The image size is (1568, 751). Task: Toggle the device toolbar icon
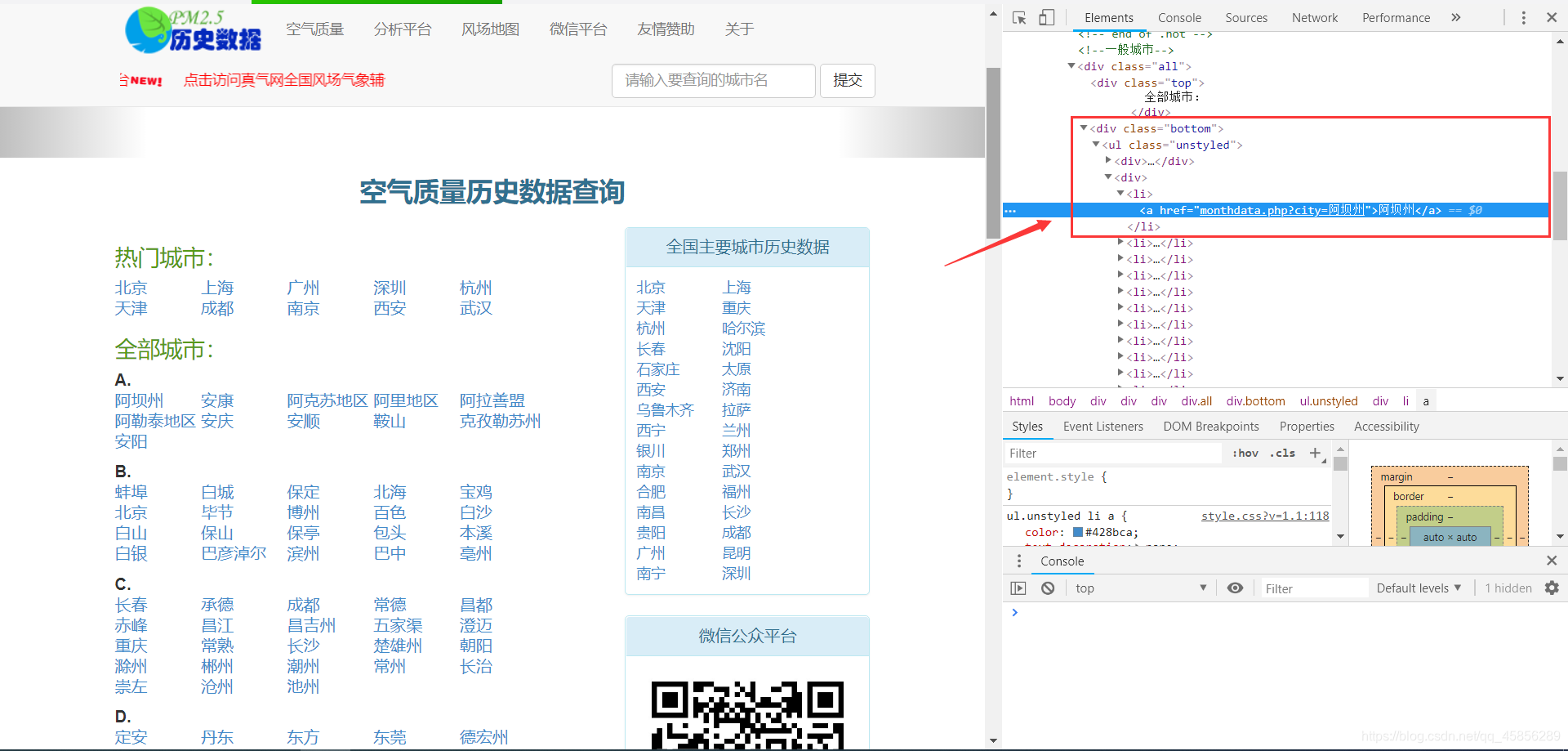pos(1046,17)
